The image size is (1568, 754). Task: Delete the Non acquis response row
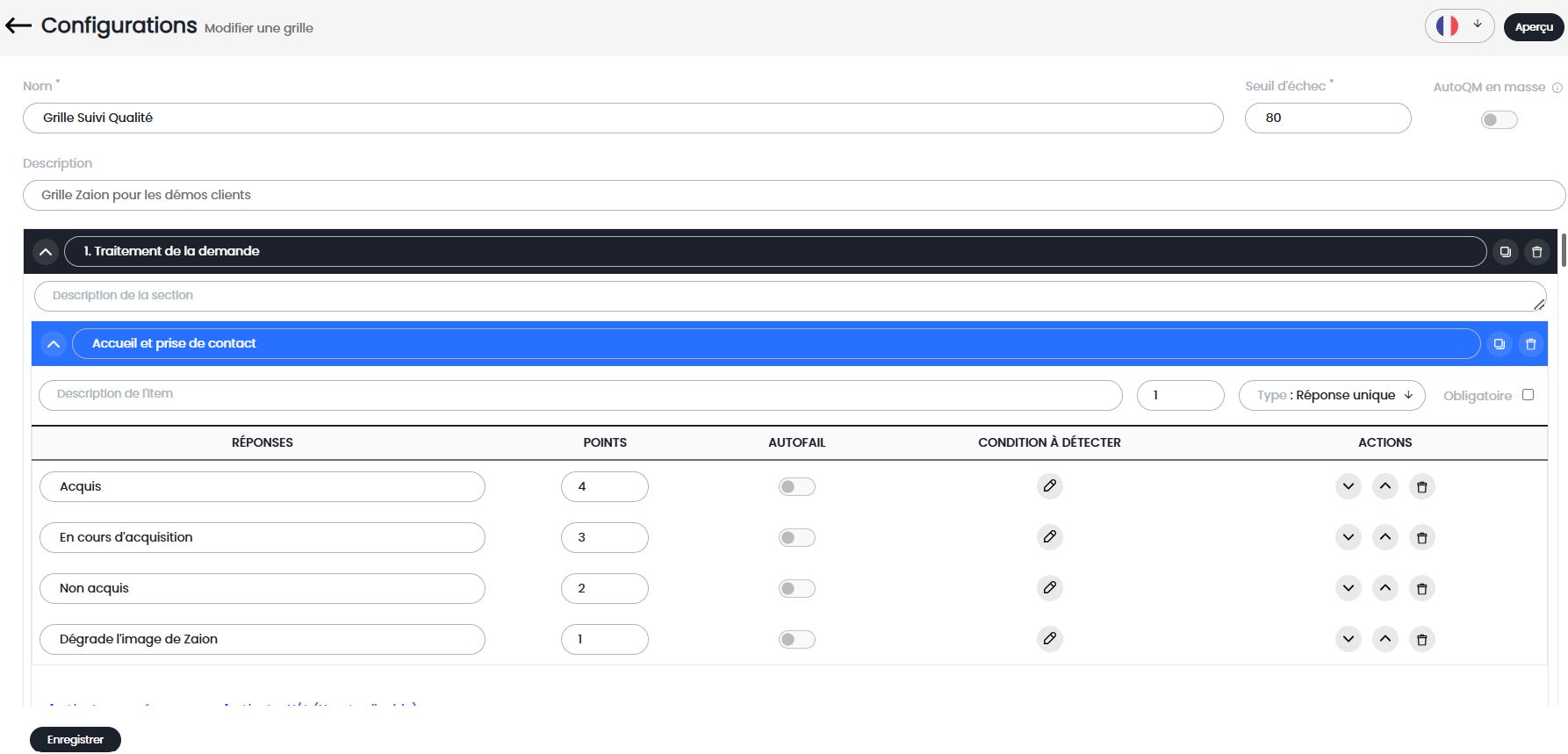[x=1421, y=588]
